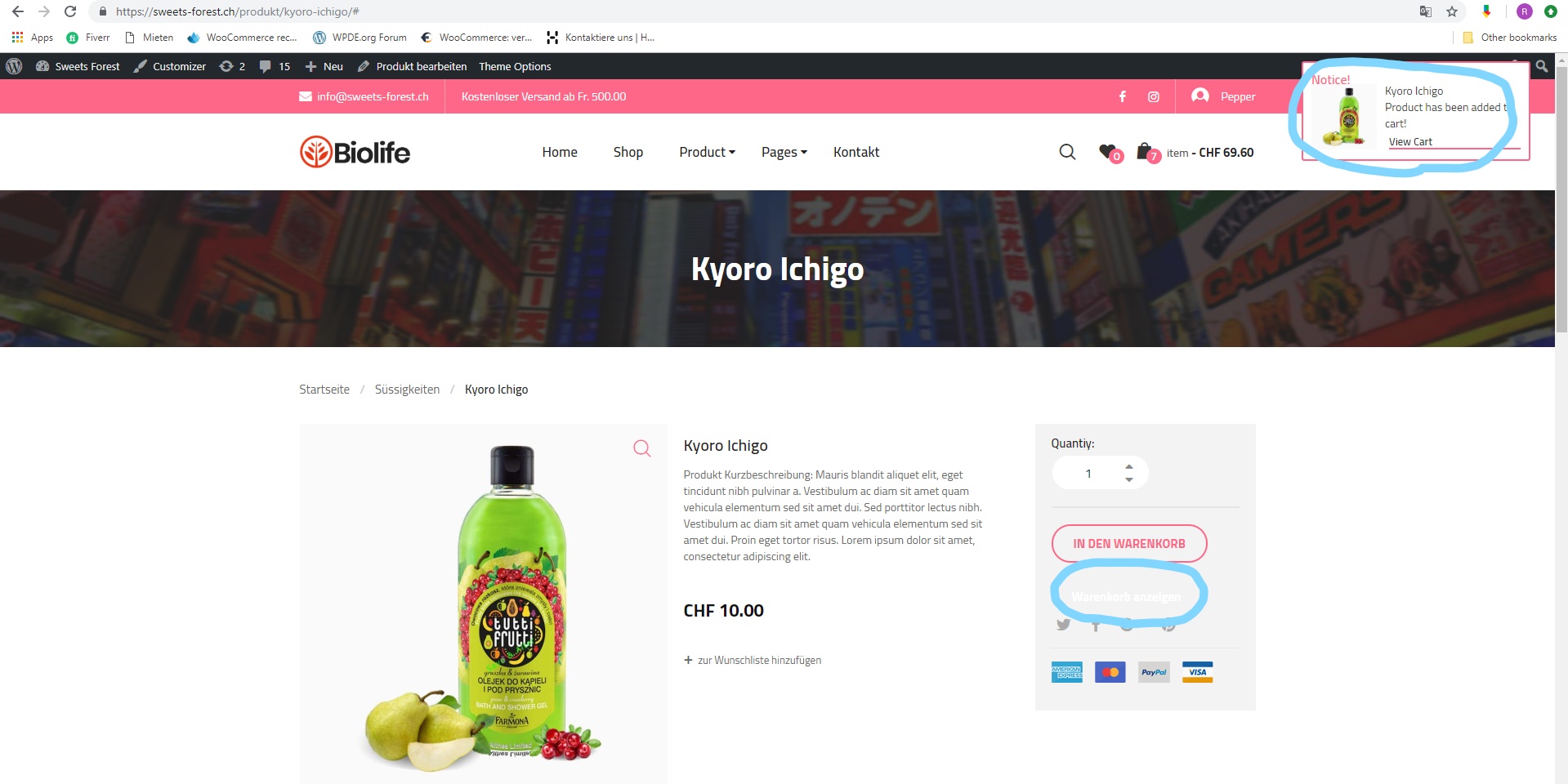
Task: Open the Shop menu item
Action: tap(628, 152)
